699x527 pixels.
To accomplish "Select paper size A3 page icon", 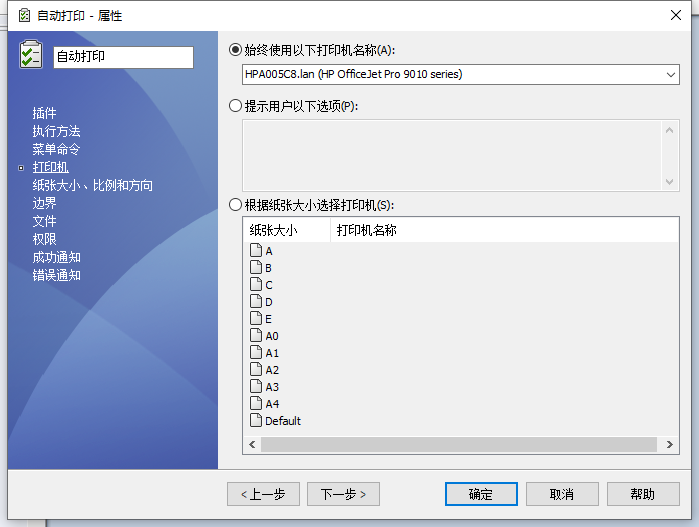I will pos(256,386).
